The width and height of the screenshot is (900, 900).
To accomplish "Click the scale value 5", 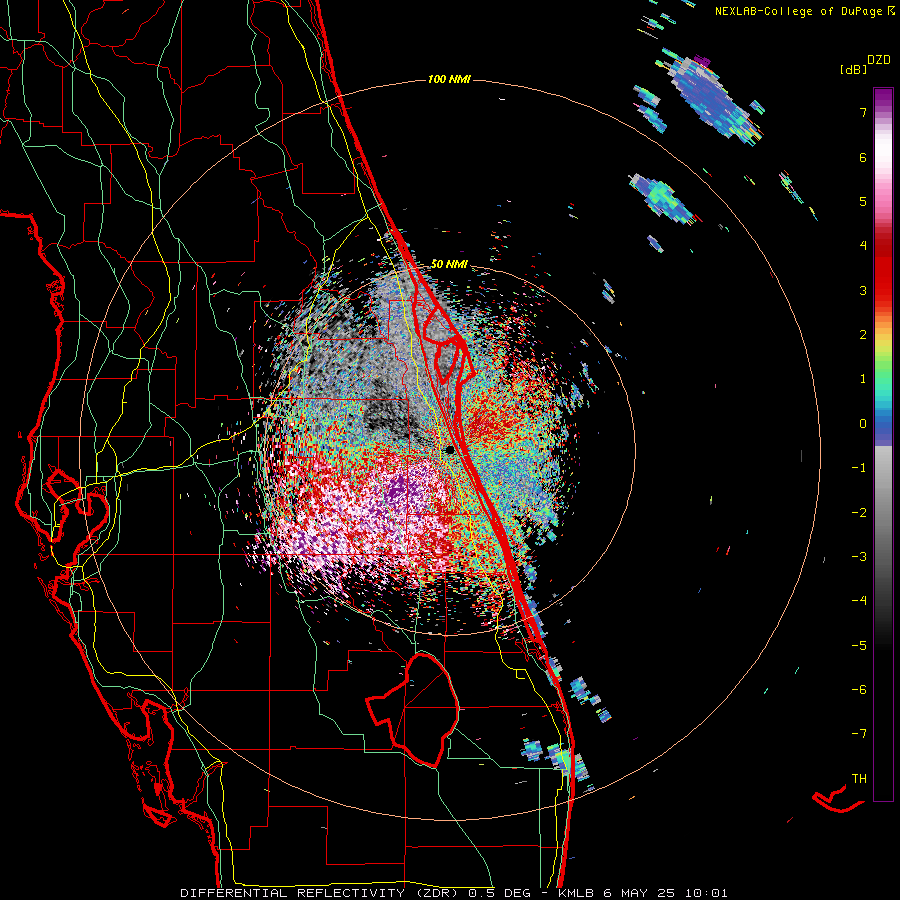I will pyautogui.click(x=863, y=201).
